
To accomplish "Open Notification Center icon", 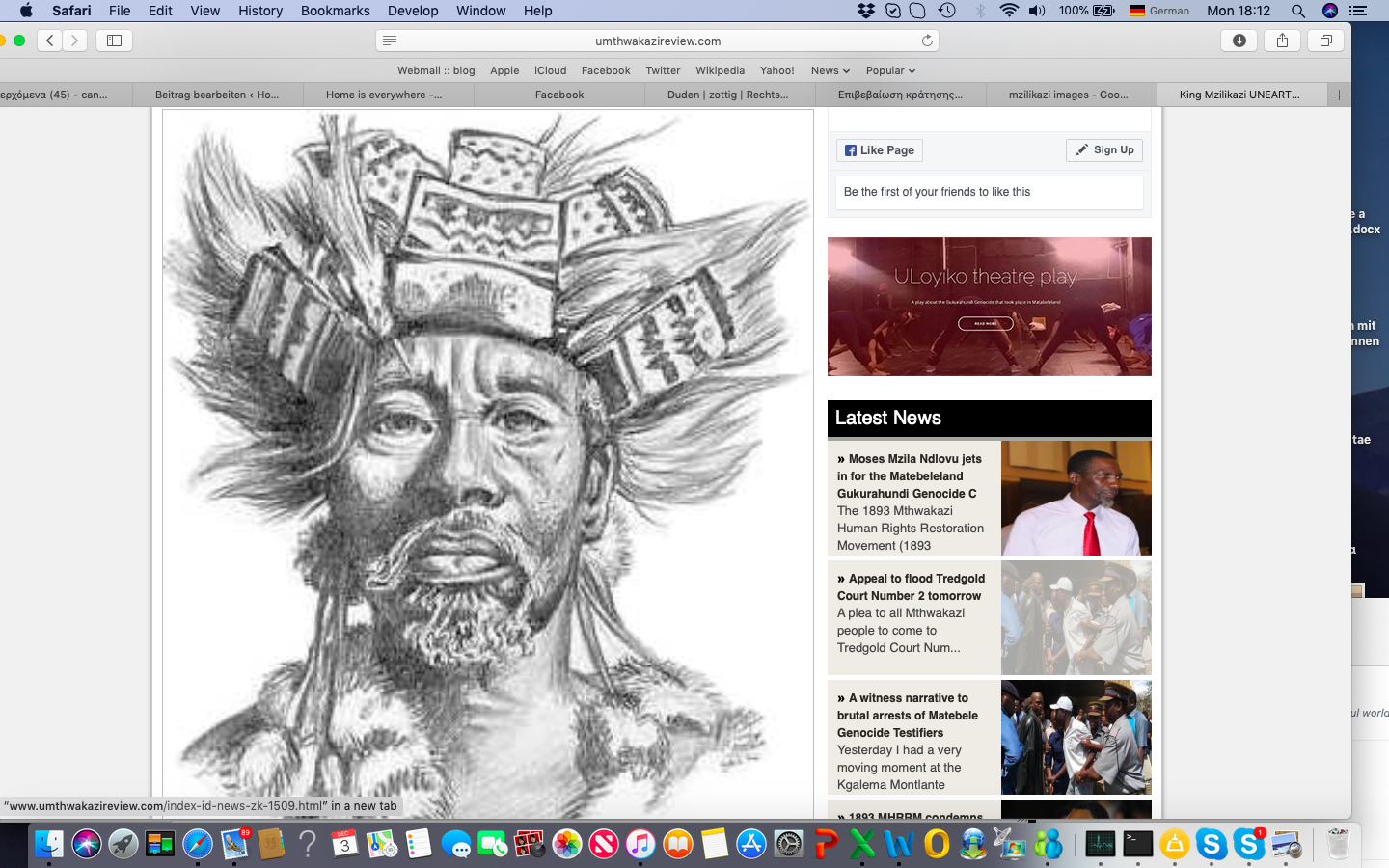I will pyautogui.click(x=1358, y=11).
